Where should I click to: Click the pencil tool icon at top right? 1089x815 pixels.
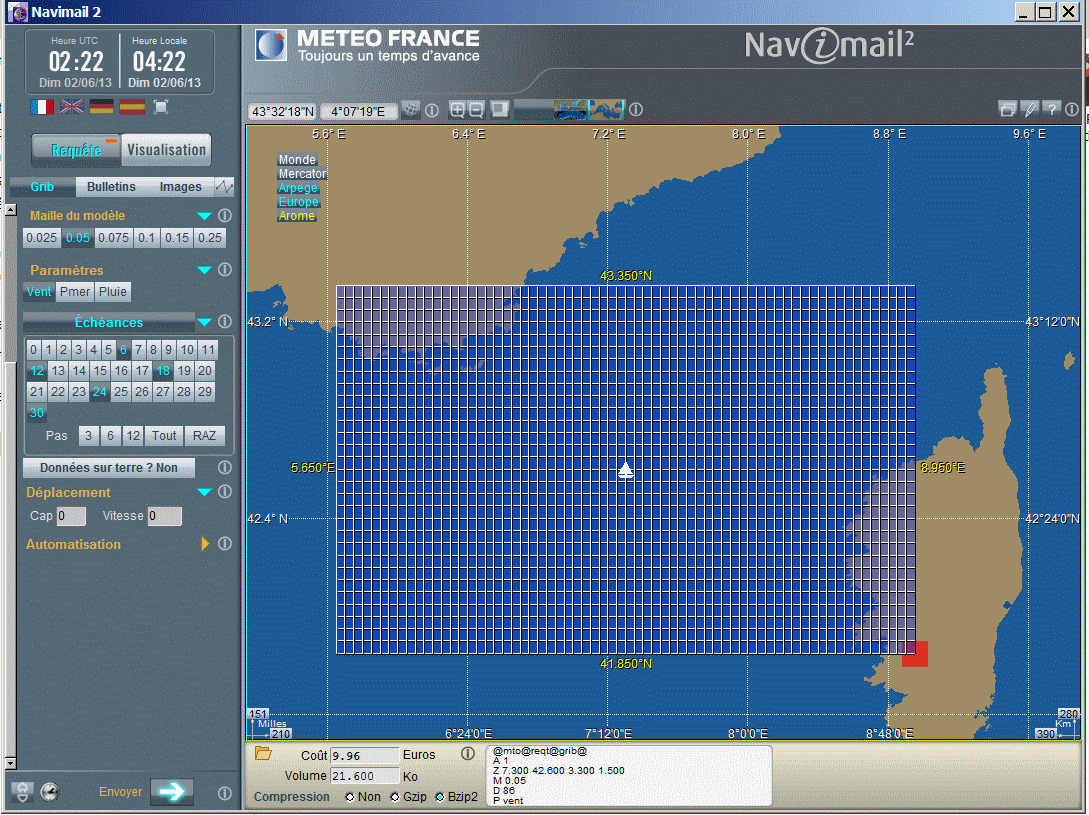(x=1030, y=109)
